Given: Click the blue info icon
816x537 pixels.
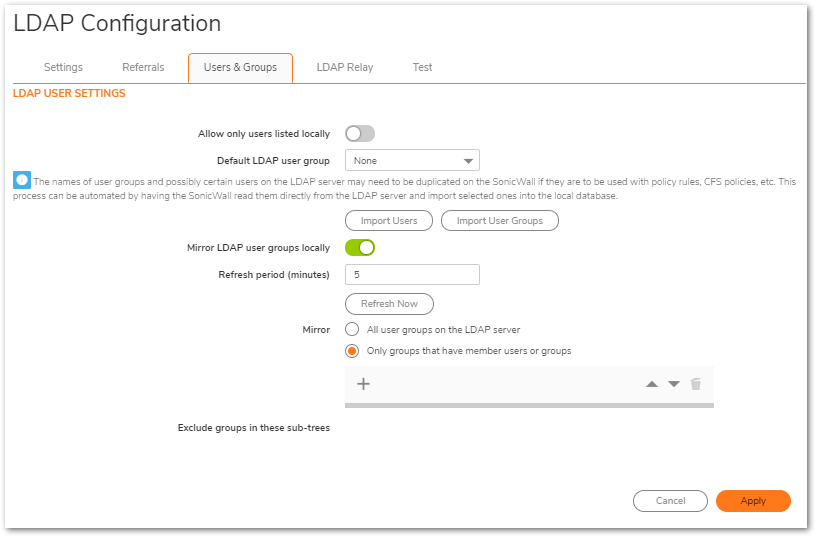Looking at the screenshot, I should 22,180.
